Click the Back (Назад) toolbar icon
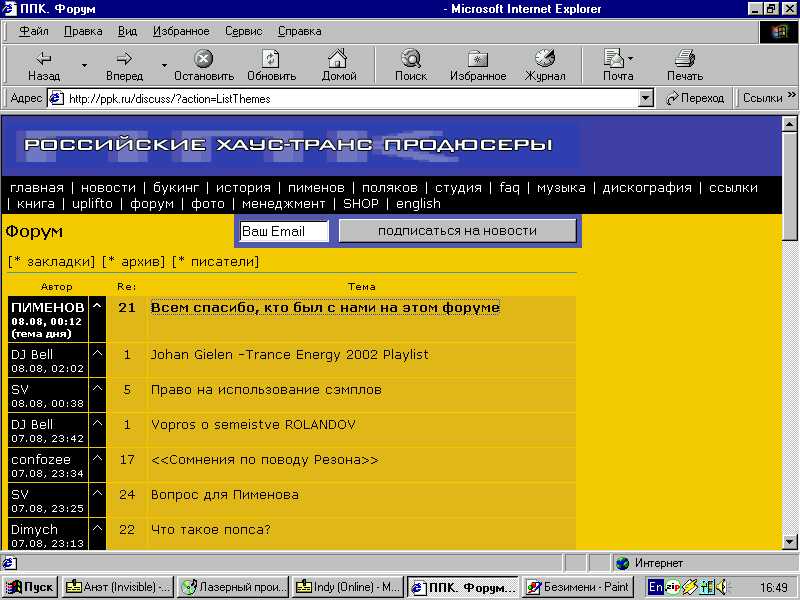The height and width of the screenshot is (600, 800). pyautogui.click(x=43, y=60)
